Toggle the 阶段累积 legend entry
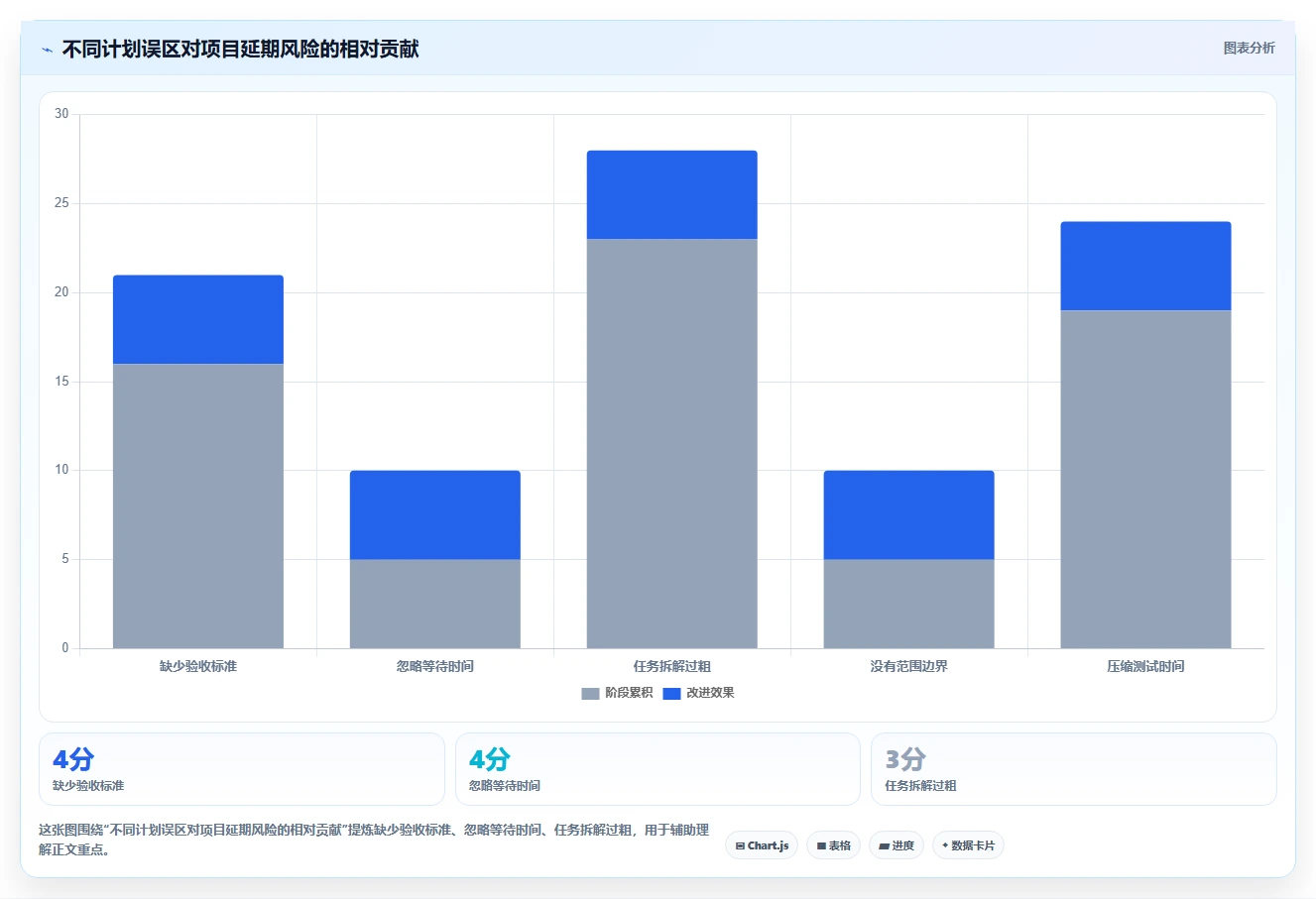The width and height of the screenshot is (1316, 899). (x=617, y=693)
